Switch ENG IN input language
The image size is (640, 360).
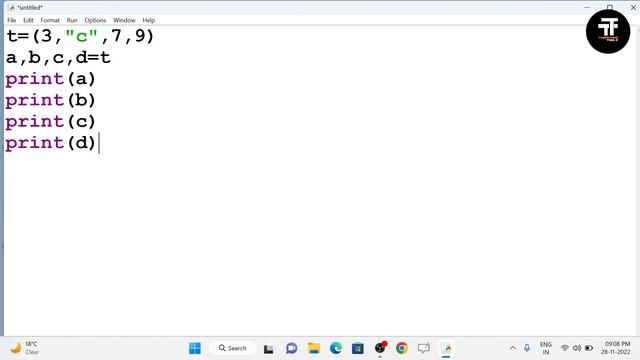click(x=546, y=348)
